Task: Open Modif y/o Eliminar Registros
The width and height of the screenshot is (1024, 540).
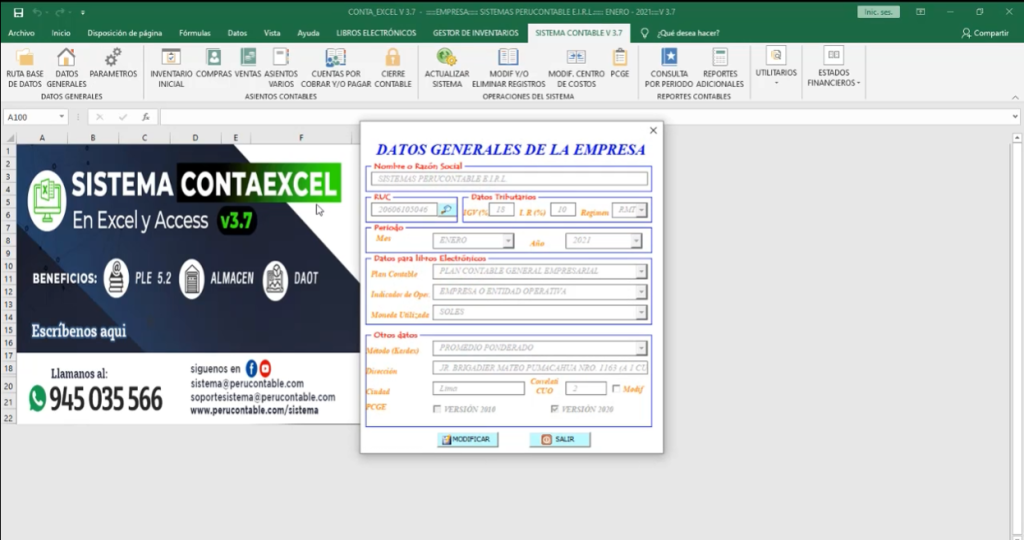Action: [x=508, y=68]
